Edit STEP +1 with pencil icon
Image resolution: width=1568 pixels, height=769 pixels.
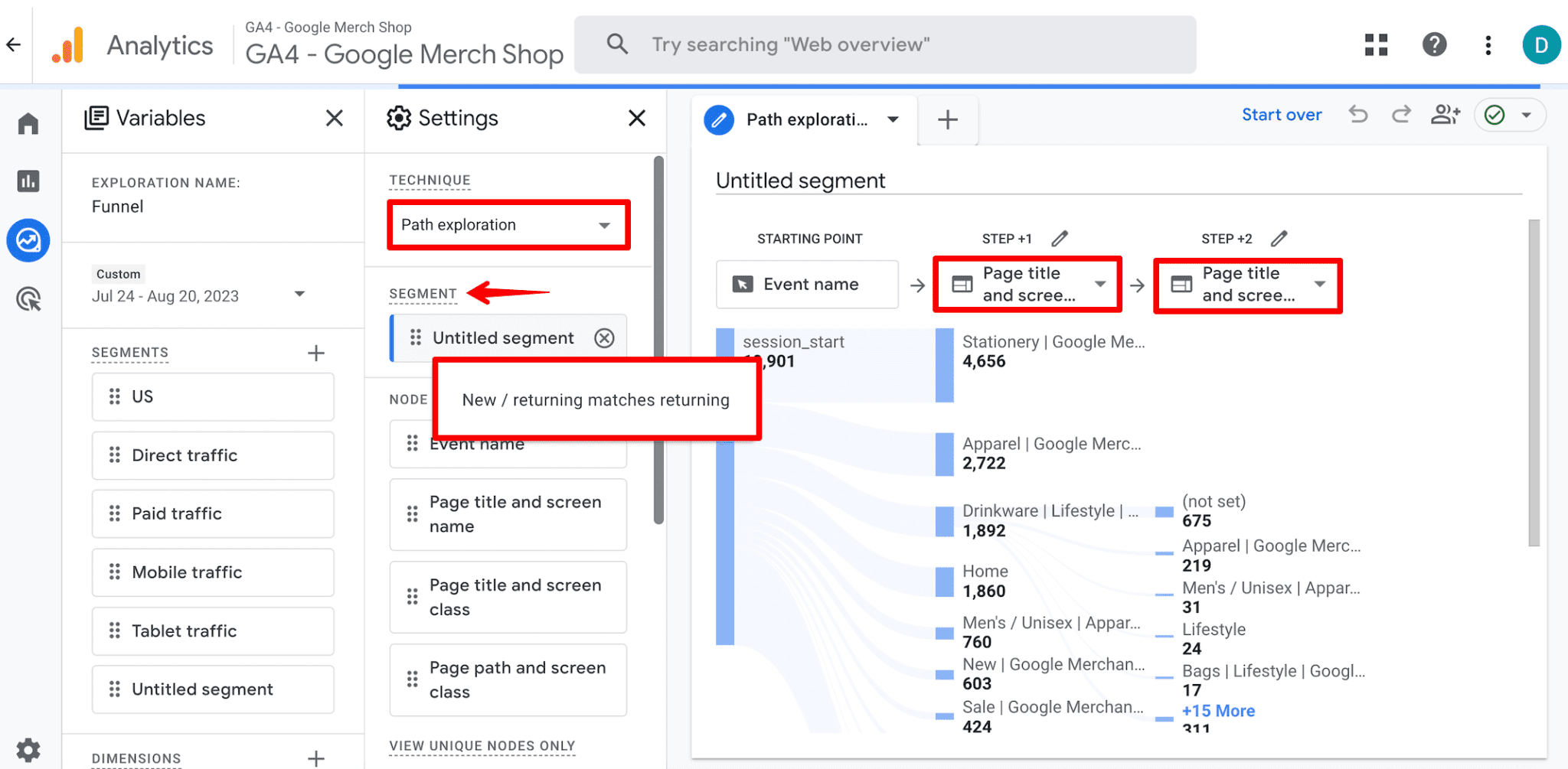(x=1060, y=239)
